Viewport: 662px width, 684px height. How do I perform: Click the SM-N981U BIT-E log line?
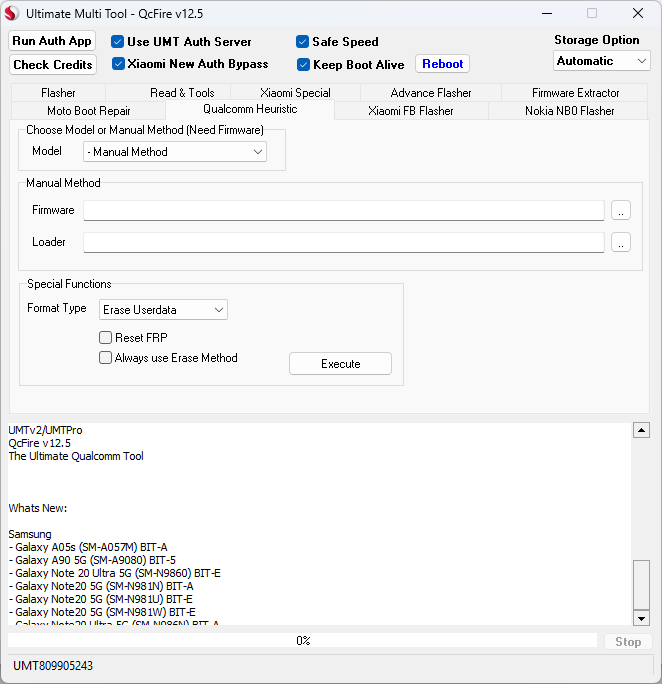pos(100,599)
